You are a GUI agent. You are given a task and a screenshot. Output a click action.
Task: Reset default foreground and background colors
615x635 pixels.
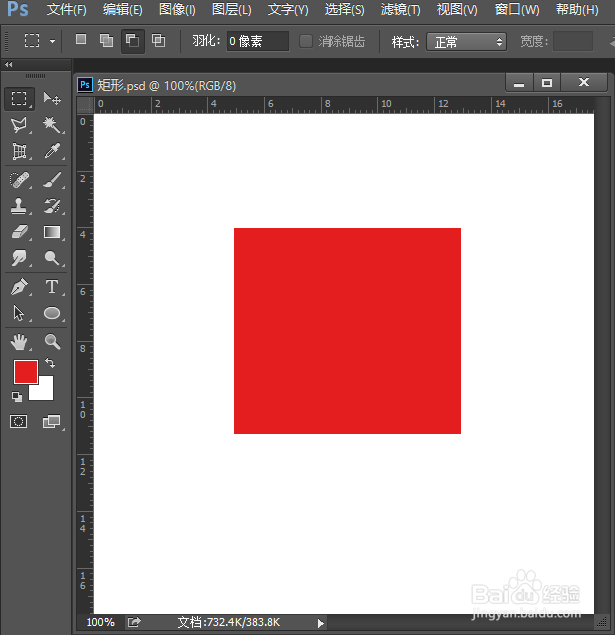click(17, 397)
